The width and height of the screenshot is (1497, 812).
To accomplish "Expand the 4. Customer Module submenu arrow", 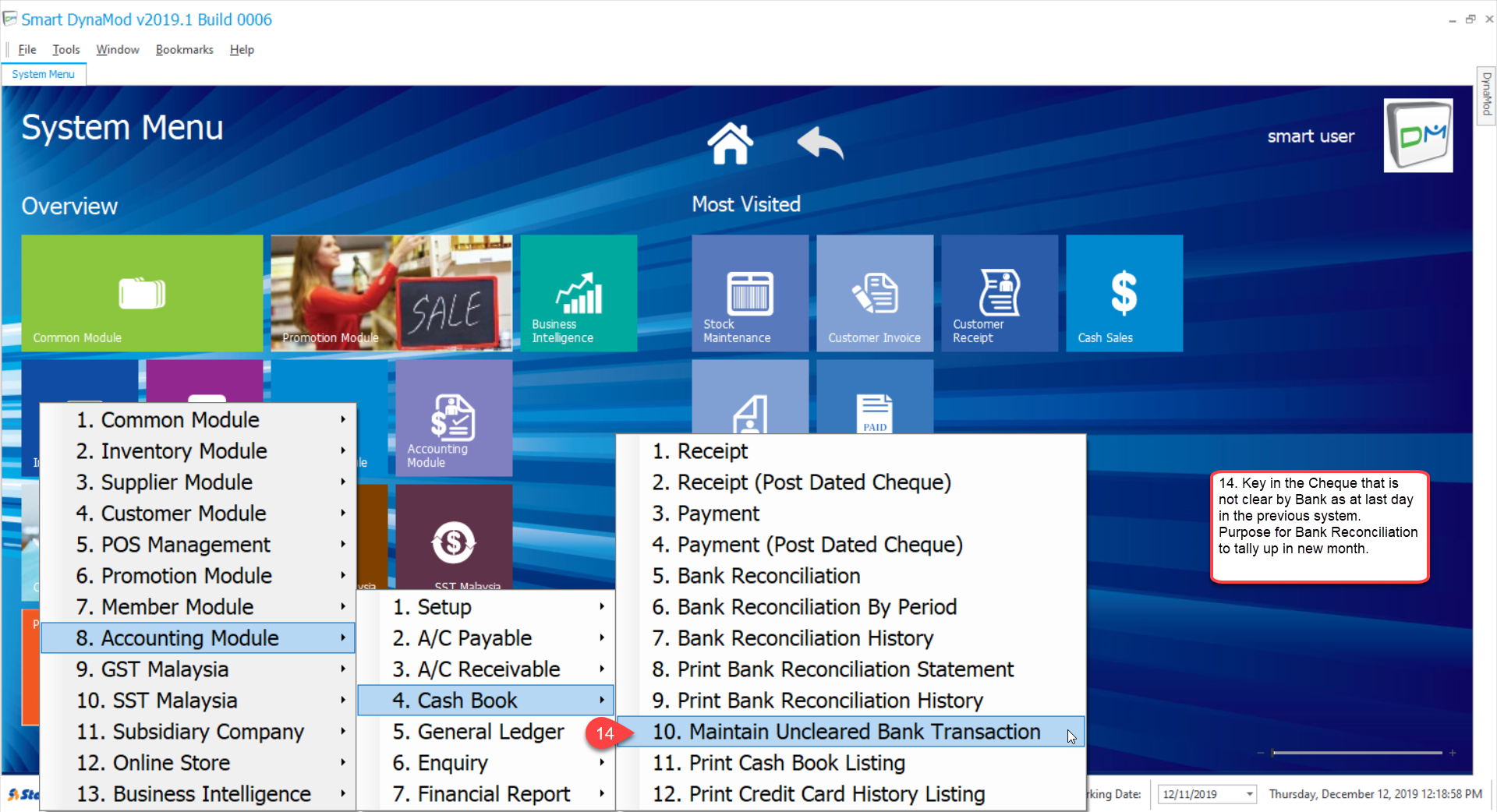I will pyautogui.click(x=343, y=513).
